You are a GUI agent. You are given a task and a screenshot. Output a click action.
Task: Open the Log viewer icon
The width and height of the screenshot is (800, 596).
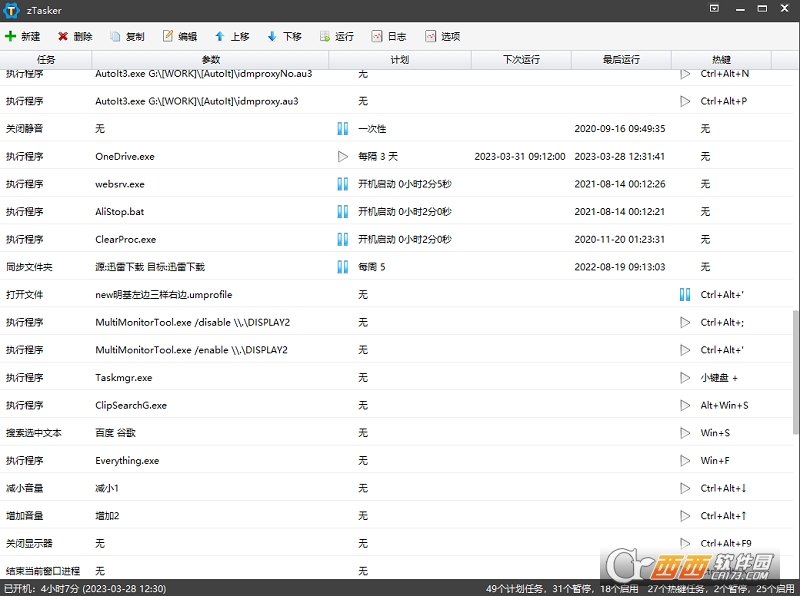click(x=377, y=36)
